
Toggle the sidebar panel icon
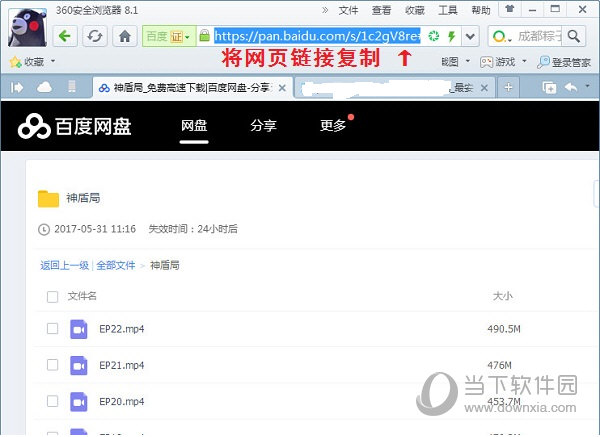(x=17, y=88)
